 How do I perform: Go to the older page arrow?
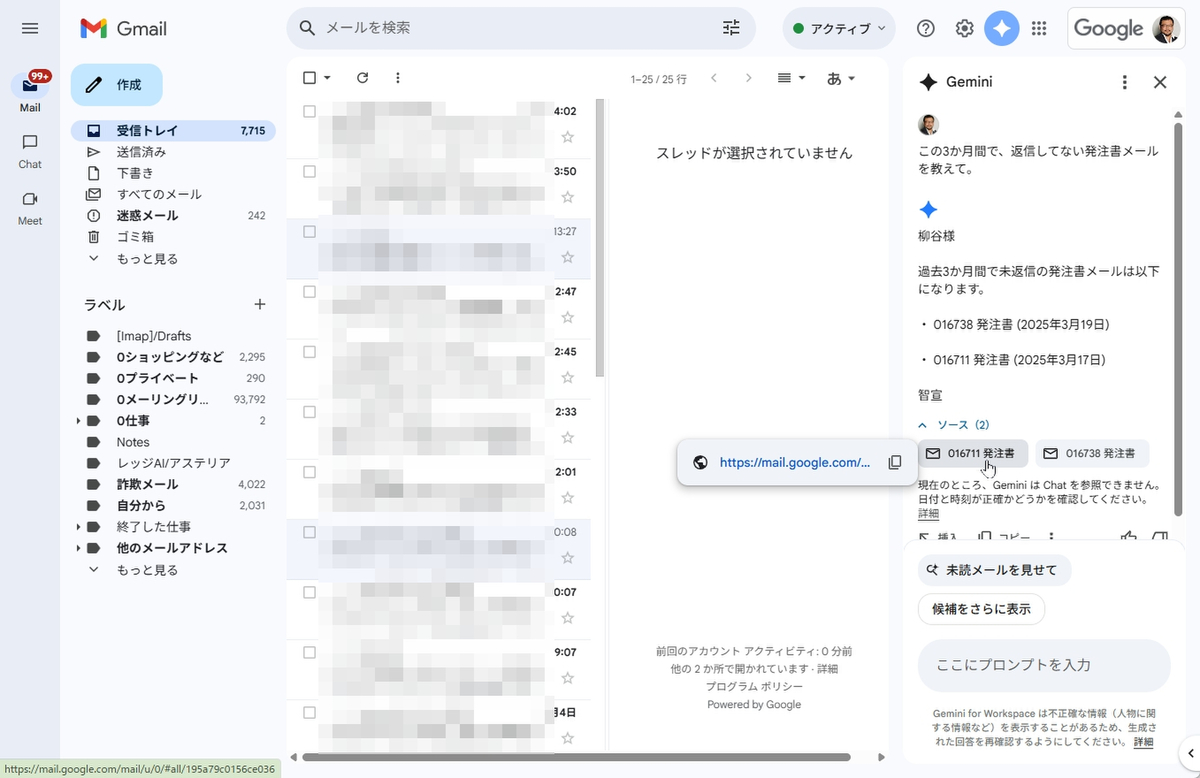(748, 78)
